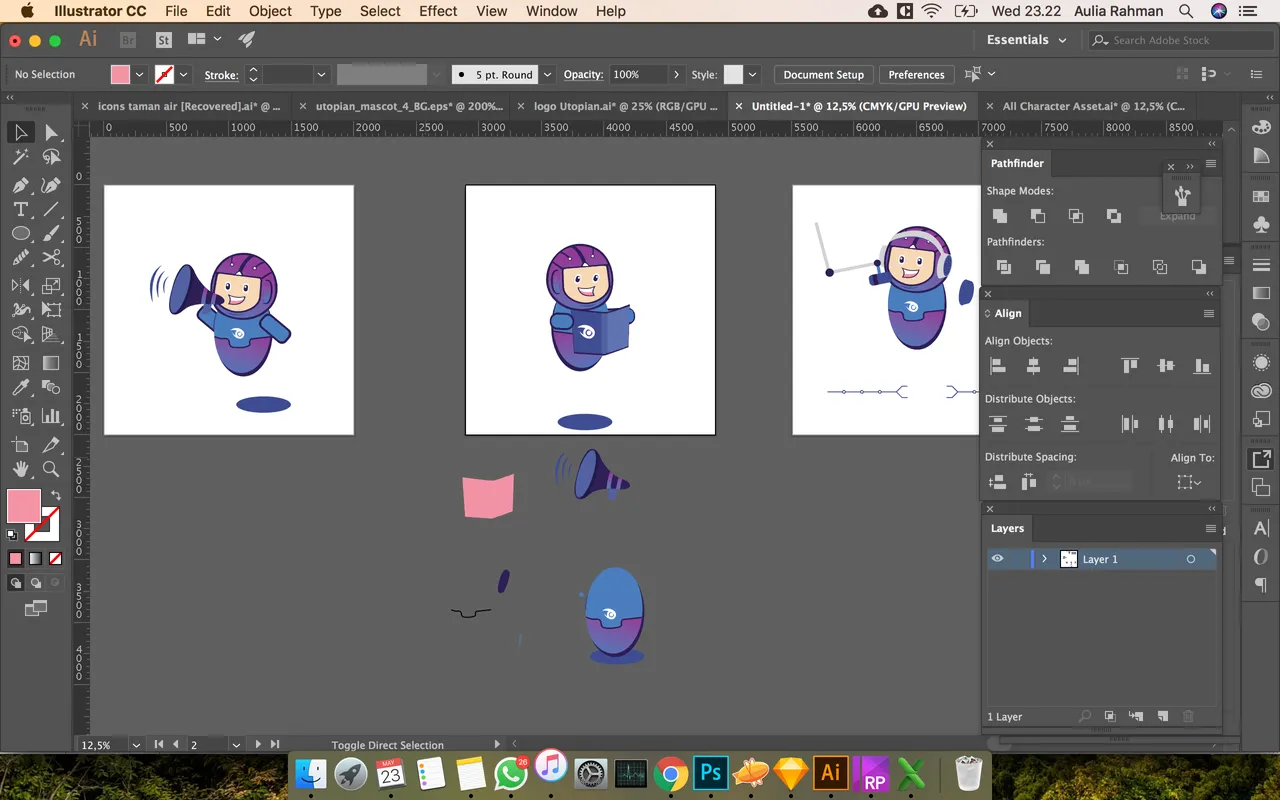Open the Select menu
Image resolution: width=1280 pixels, height=800 pixels.
[380, 11]
